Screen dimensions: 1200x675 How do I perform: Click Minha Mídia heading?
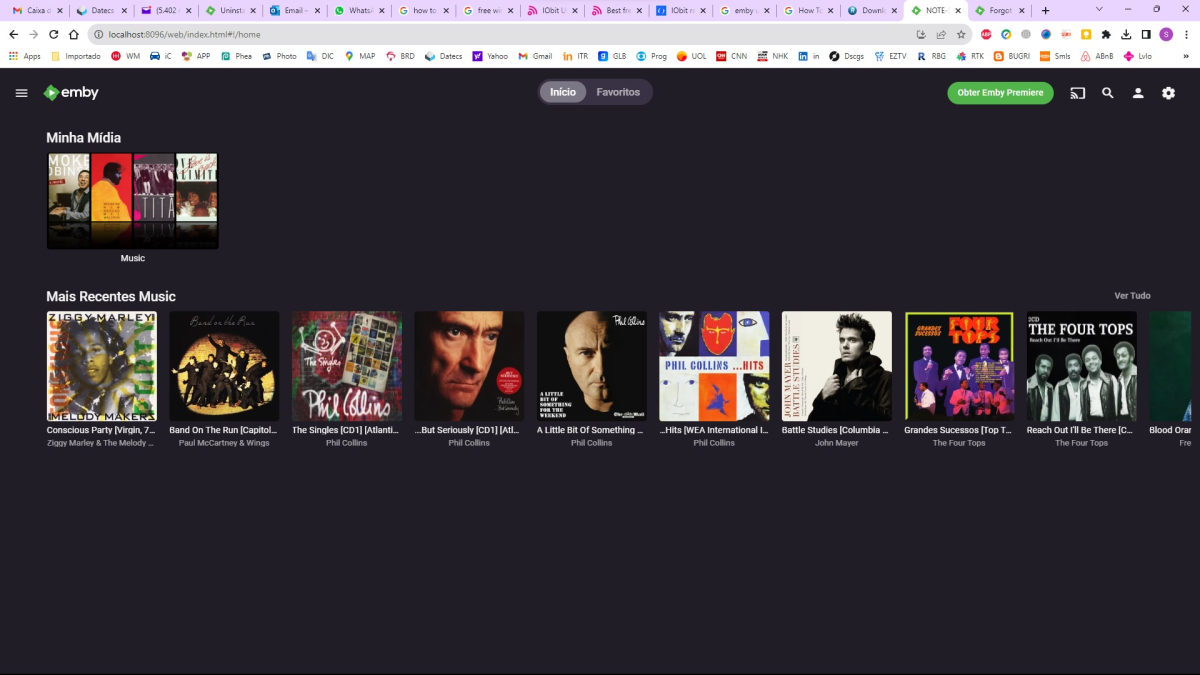pyautogui.click(x=83, y=138)
